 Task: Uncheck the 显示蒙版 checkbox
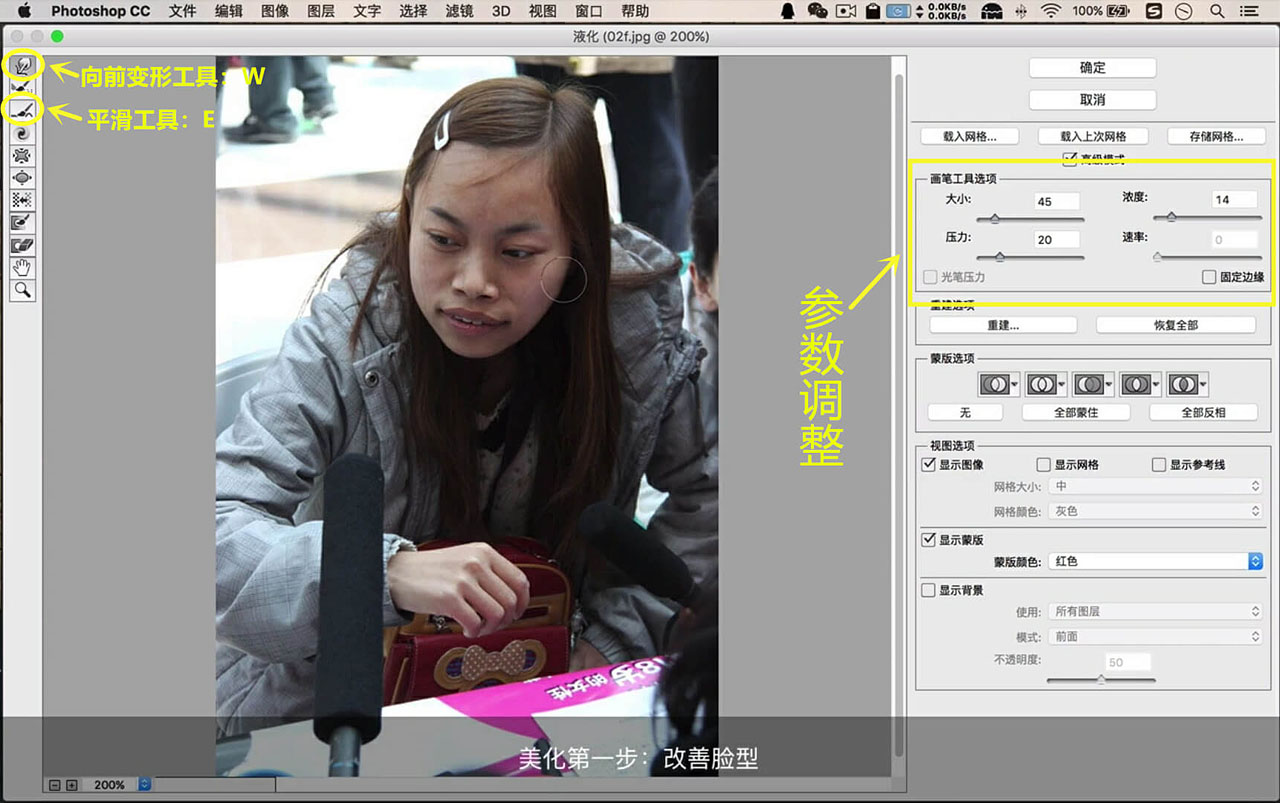click(x=928, y=540)
